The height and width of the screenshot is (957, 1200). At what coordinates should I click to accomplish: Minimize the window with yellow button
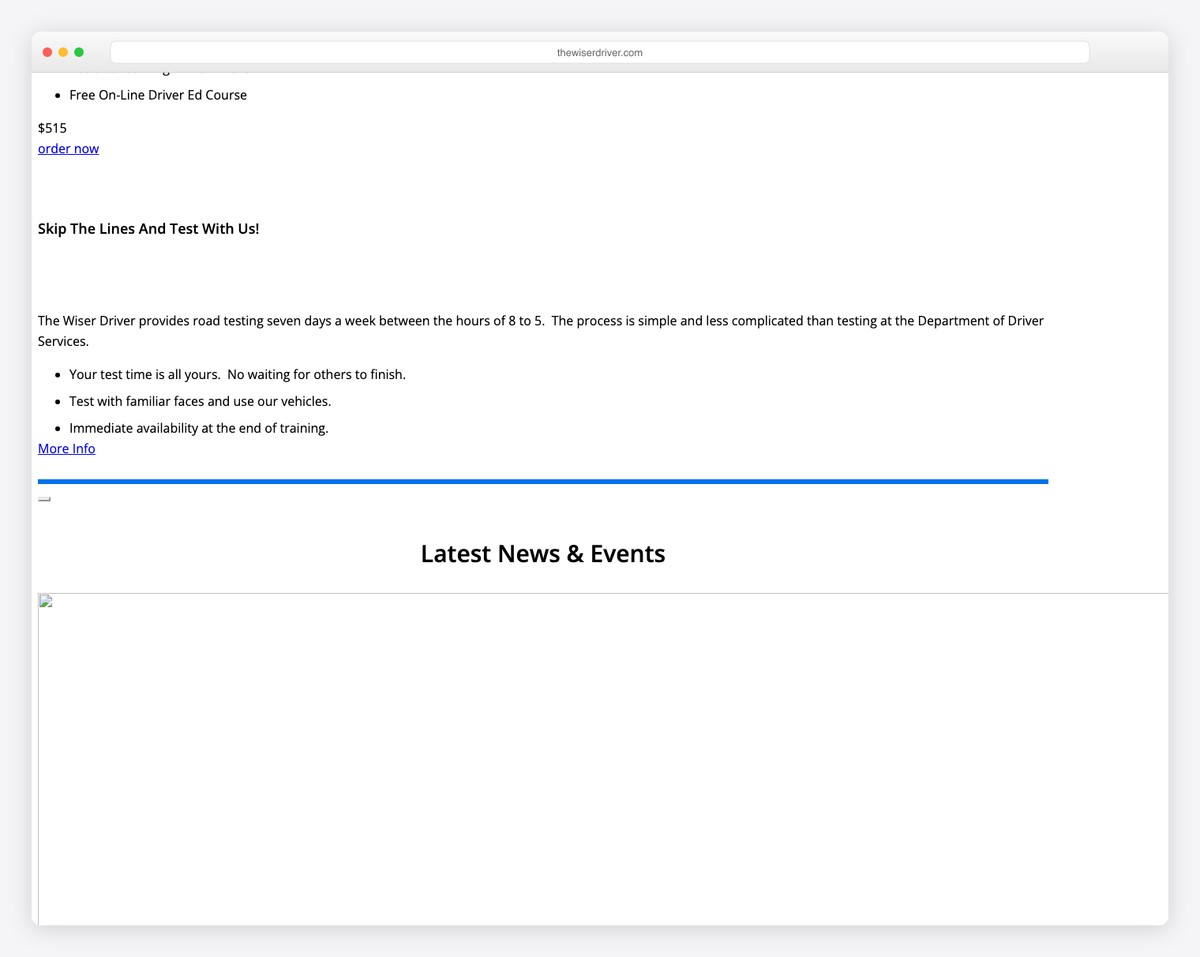coord(63,52)
